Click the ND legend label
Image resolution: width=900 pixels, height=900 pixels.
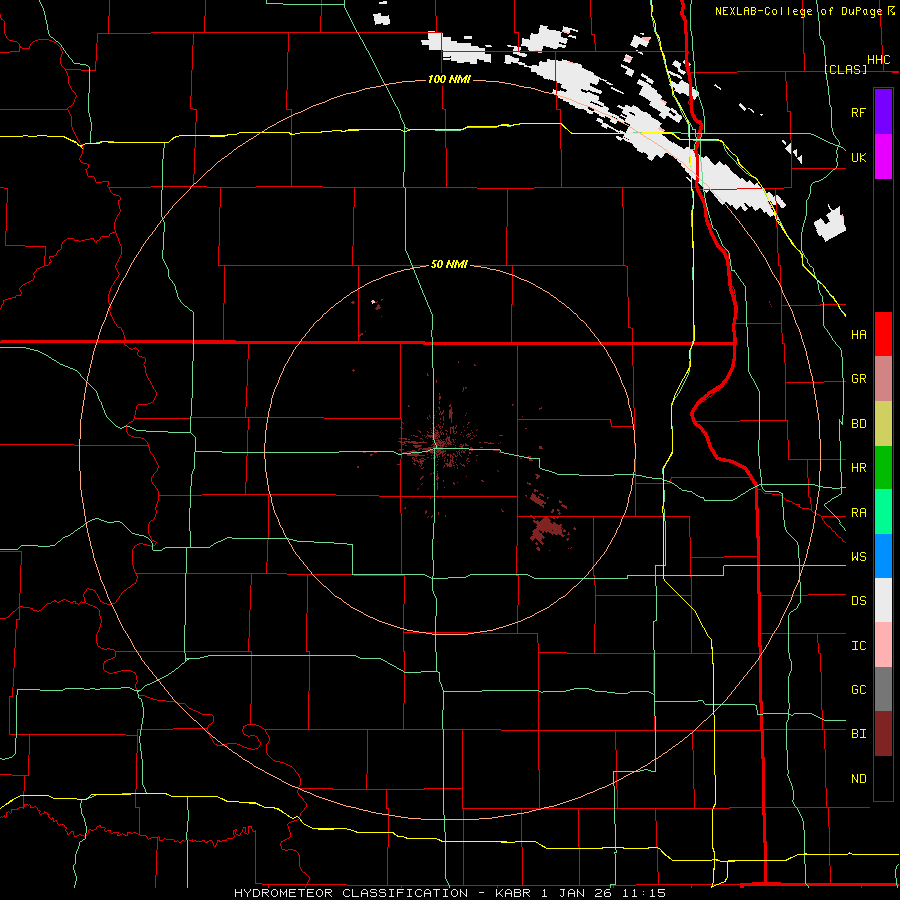click(x=859, y=779)
